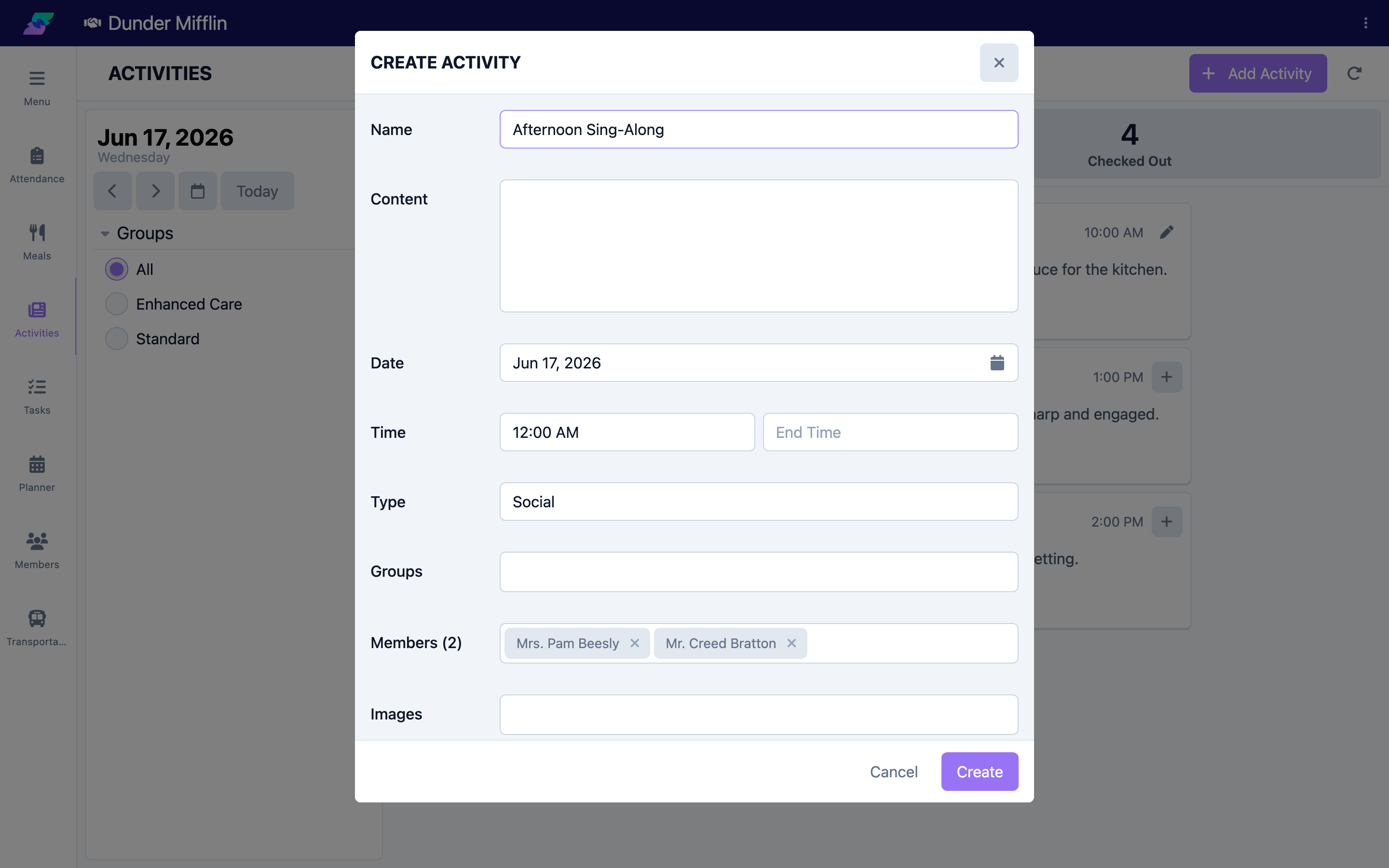Viewport: 1389px width, 868px height.
Task: Select the Enhanced Care radio button
Action: 117,304
